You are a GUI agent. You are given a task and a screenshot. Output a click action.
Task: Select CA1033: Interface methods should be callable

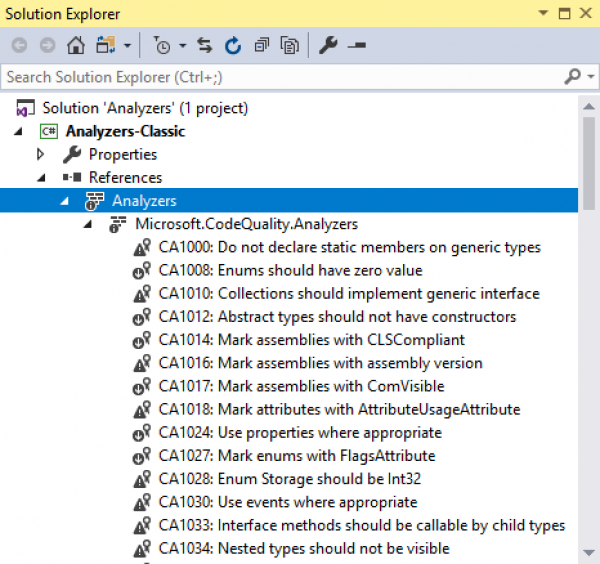pos(362,525)
